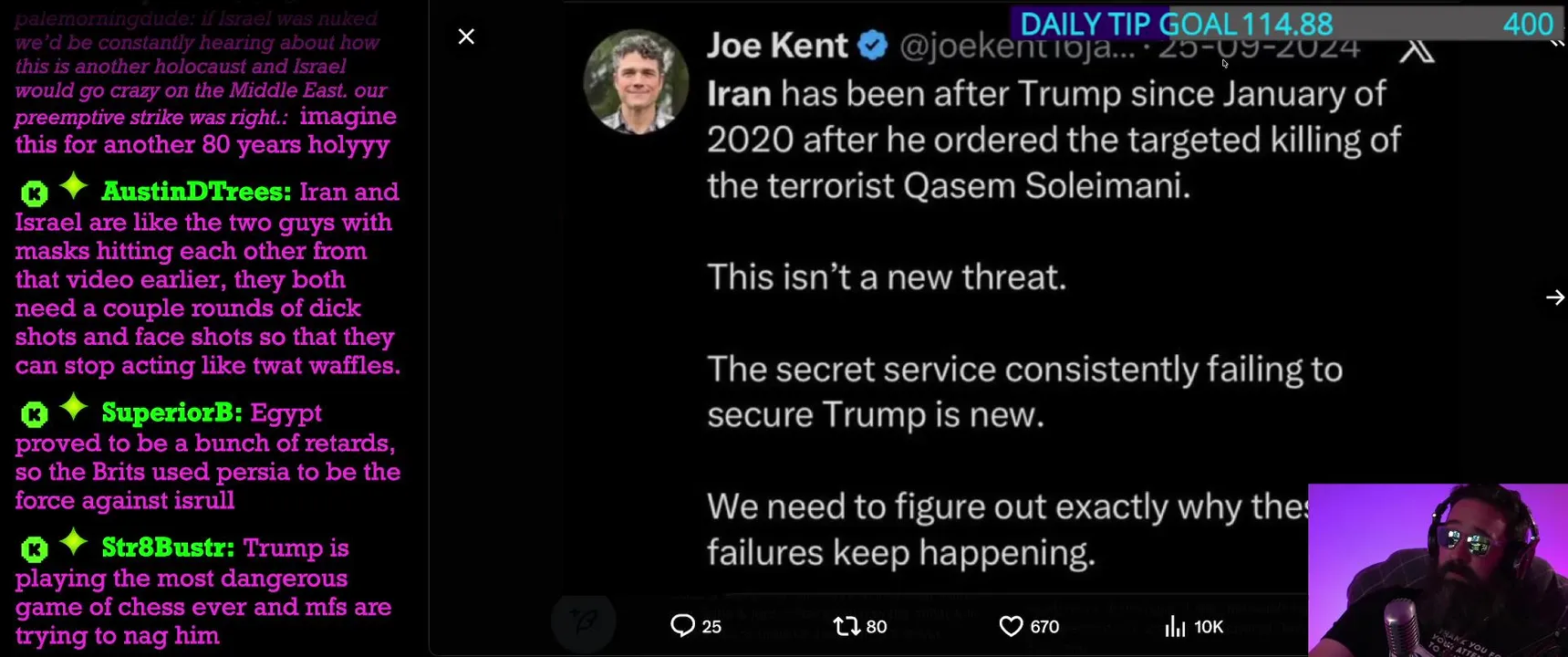Close the enlarged tweet image viewer
Viewport: 1568px width, 657px height.
[x=466, y=36]
